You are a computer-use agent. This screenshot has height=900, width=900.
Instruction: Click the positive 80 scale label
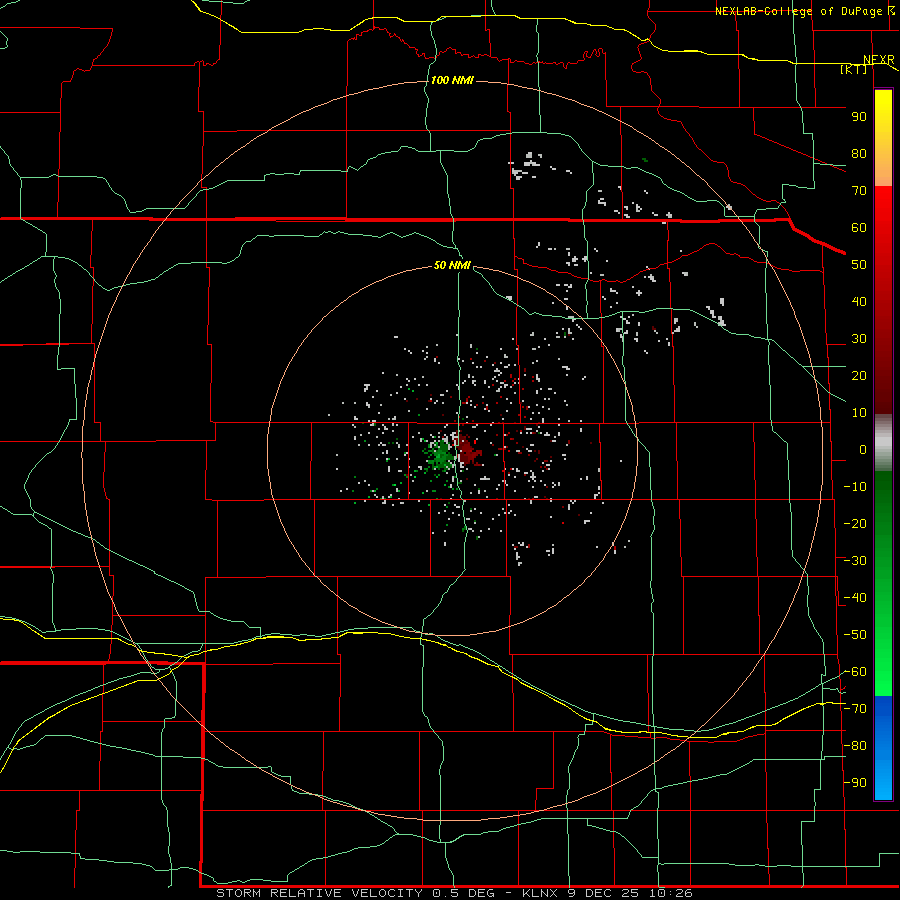[859, 153]
